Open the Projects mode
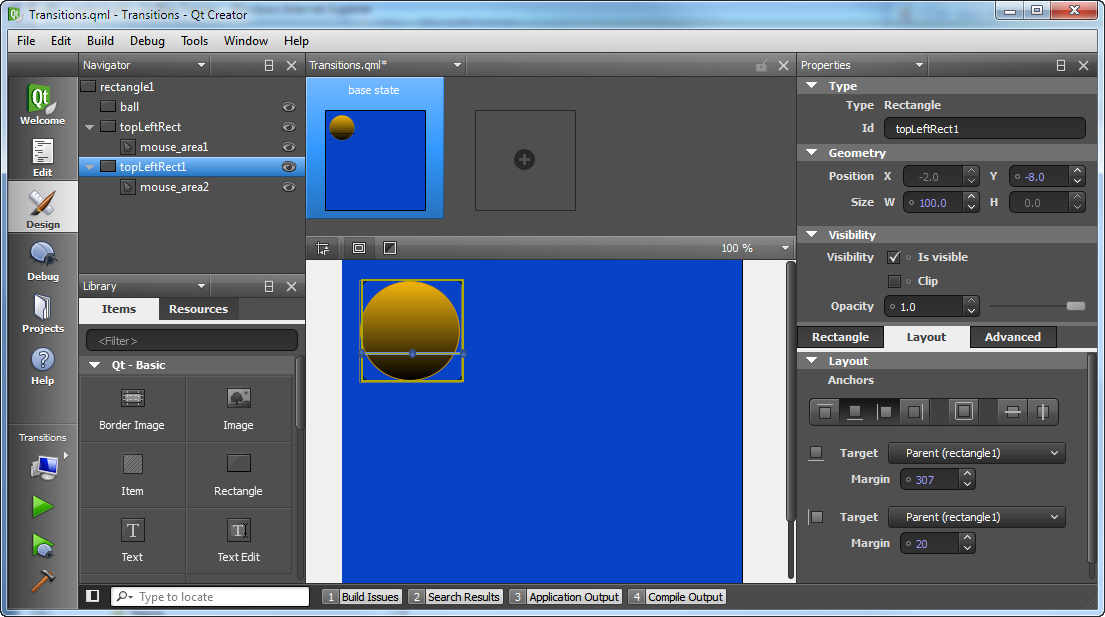Screen dimensions: 1105x617 [42, 313]
